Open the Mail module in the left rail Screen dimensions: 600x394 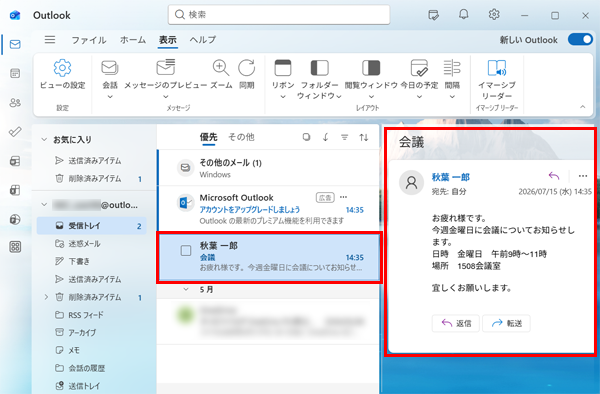[15, 44]
